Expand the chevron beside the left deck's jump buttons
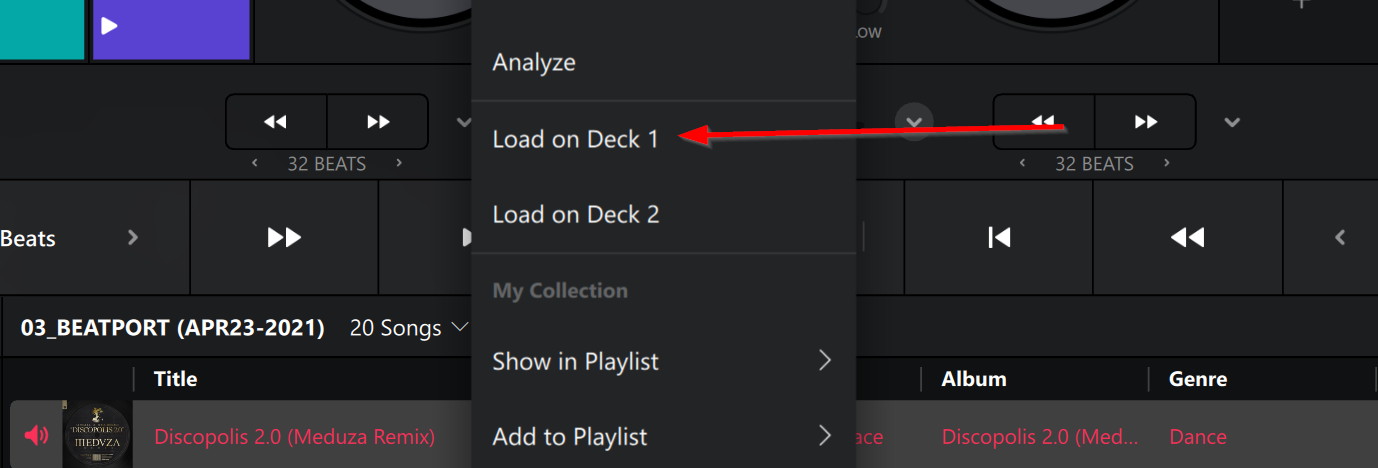The width and height of the screenshot is (1378, 468). 464,122
